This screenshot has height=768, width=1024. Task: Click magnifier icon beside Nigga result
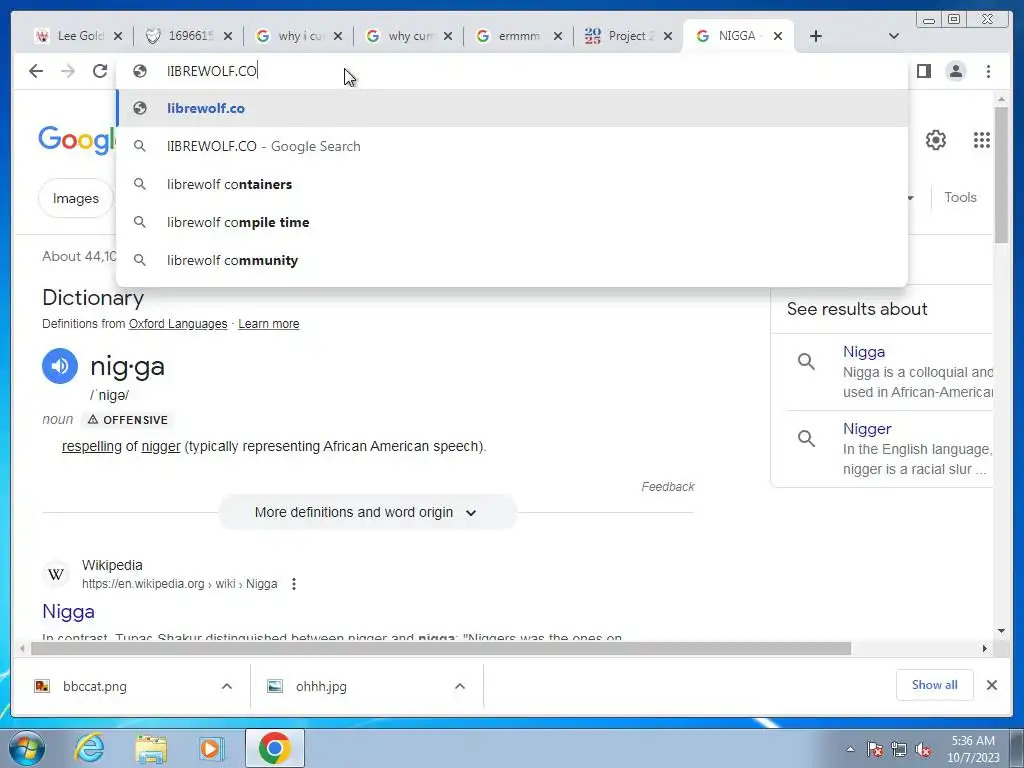tap(807, 361)
